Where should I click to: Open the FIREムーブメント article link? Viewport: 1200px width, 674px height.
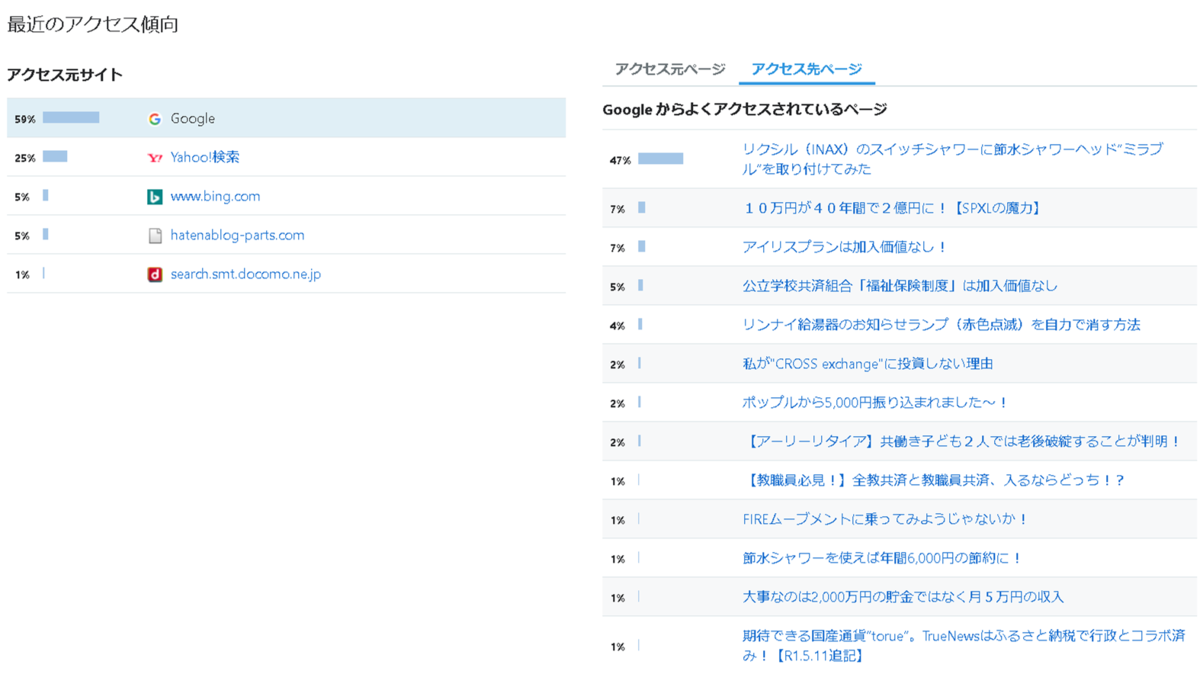point(886,519)
